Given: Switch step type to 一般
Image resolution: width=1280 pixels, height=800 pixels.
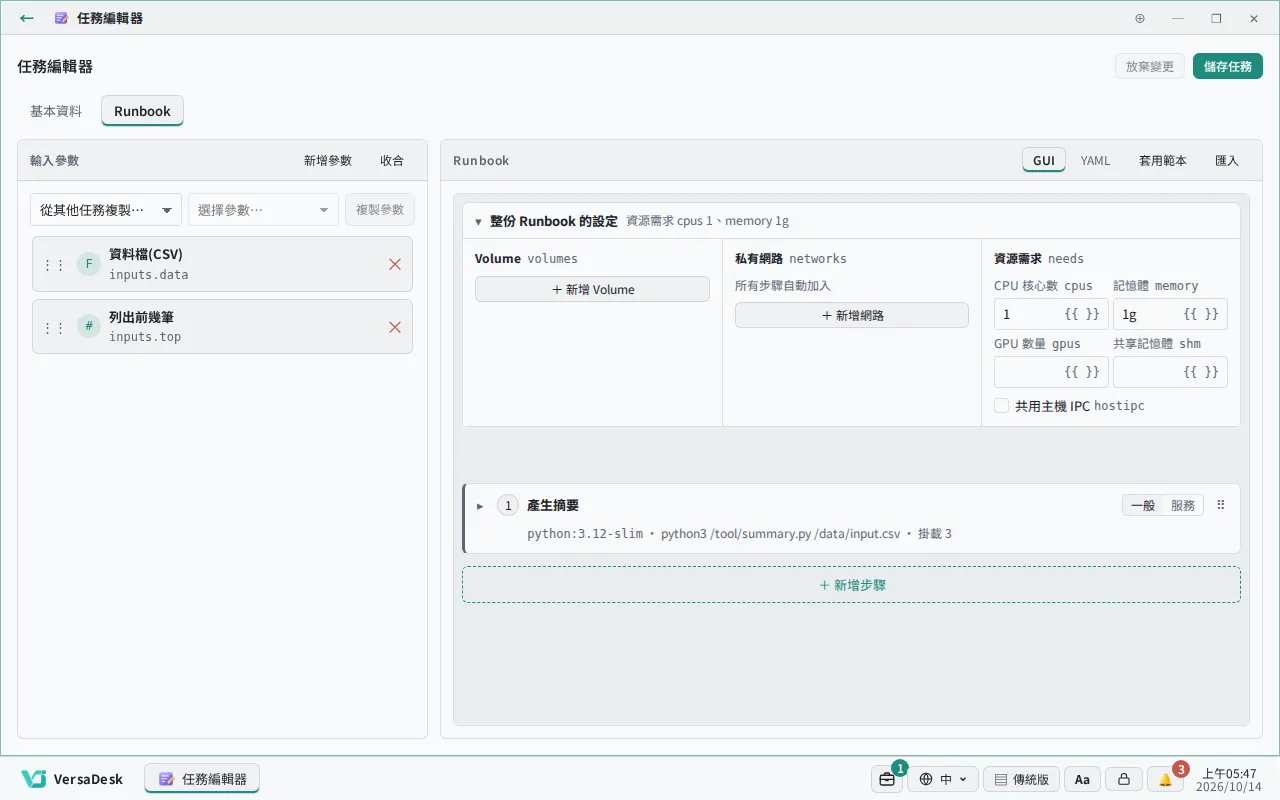Looking at the screenshot, I should (x=1143, y=505).
